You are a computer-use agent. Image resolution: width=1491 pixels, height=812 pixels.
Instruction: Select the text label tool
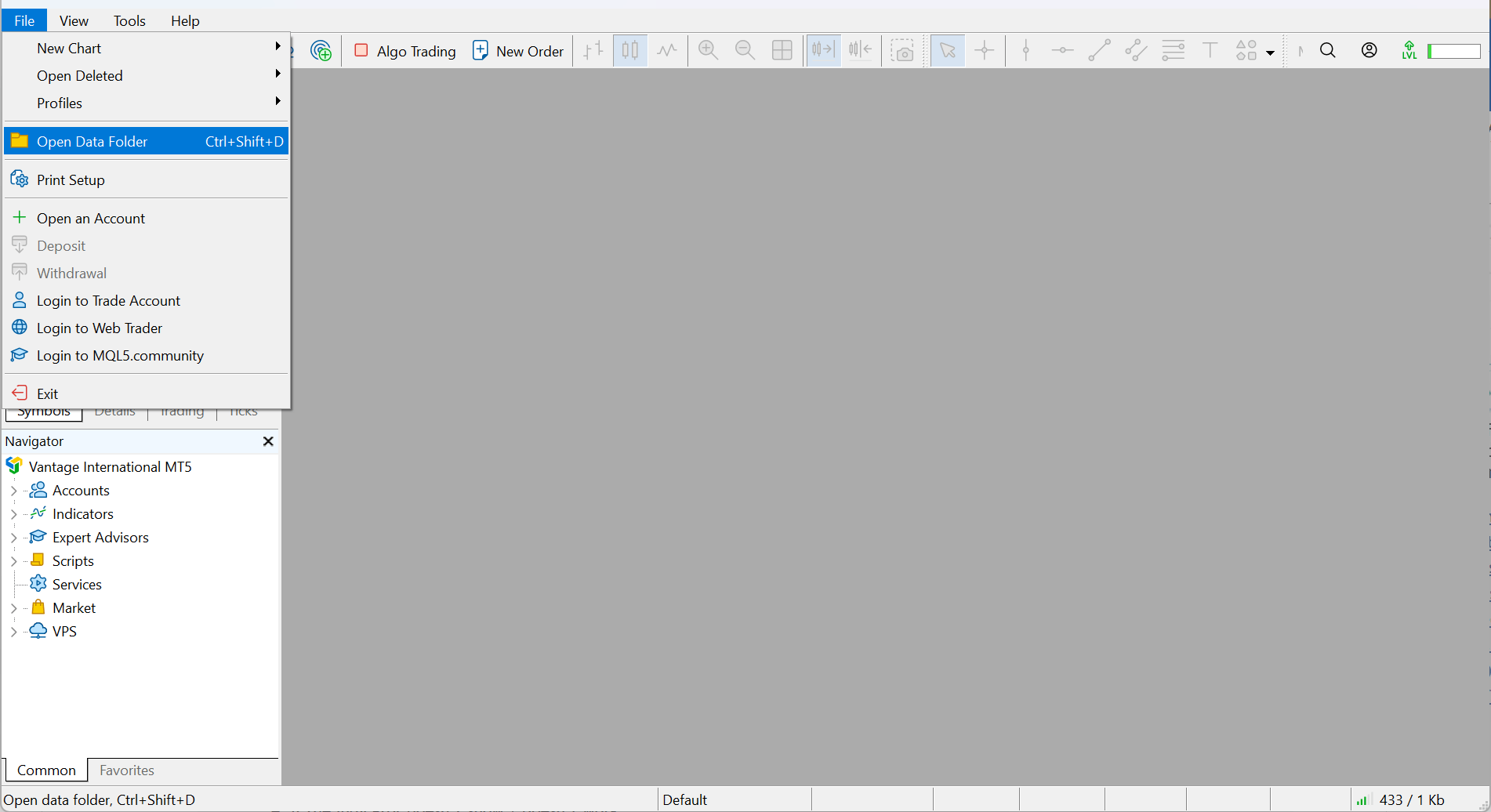(1210, 51)
